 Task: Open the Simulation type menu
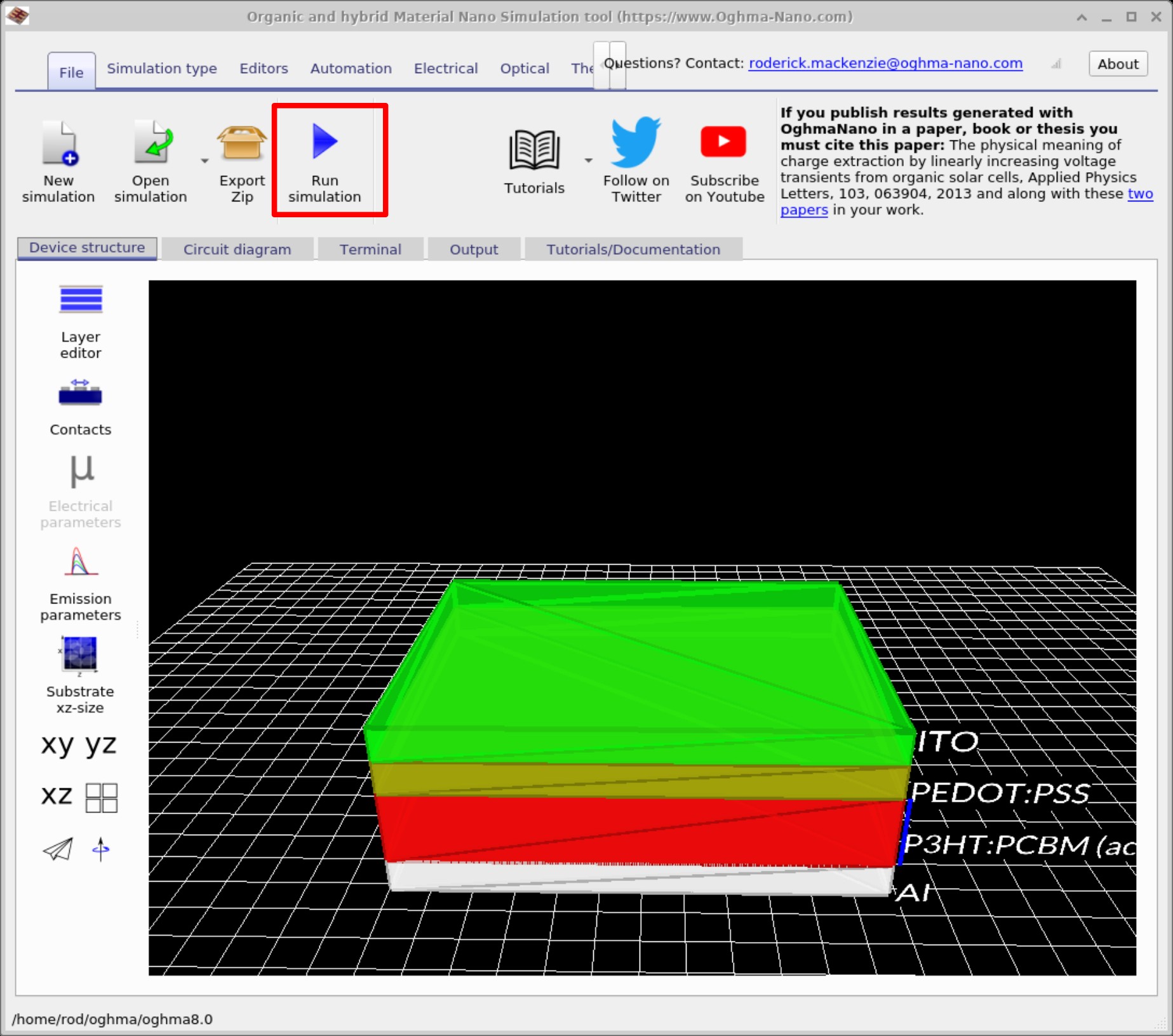161,69
